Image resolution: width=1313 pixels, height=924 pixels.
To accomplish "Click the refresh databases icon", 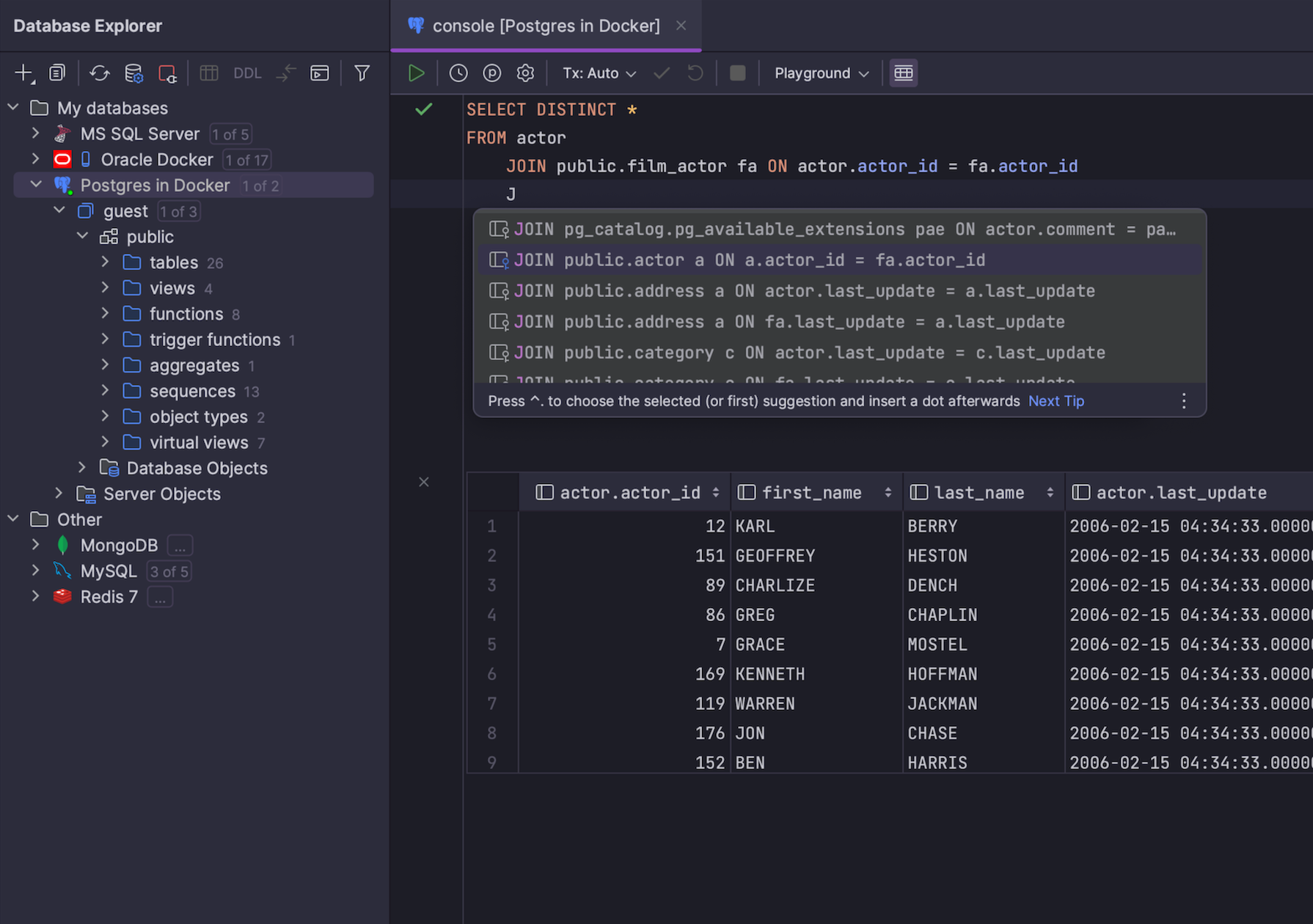I will click(99, 73).
